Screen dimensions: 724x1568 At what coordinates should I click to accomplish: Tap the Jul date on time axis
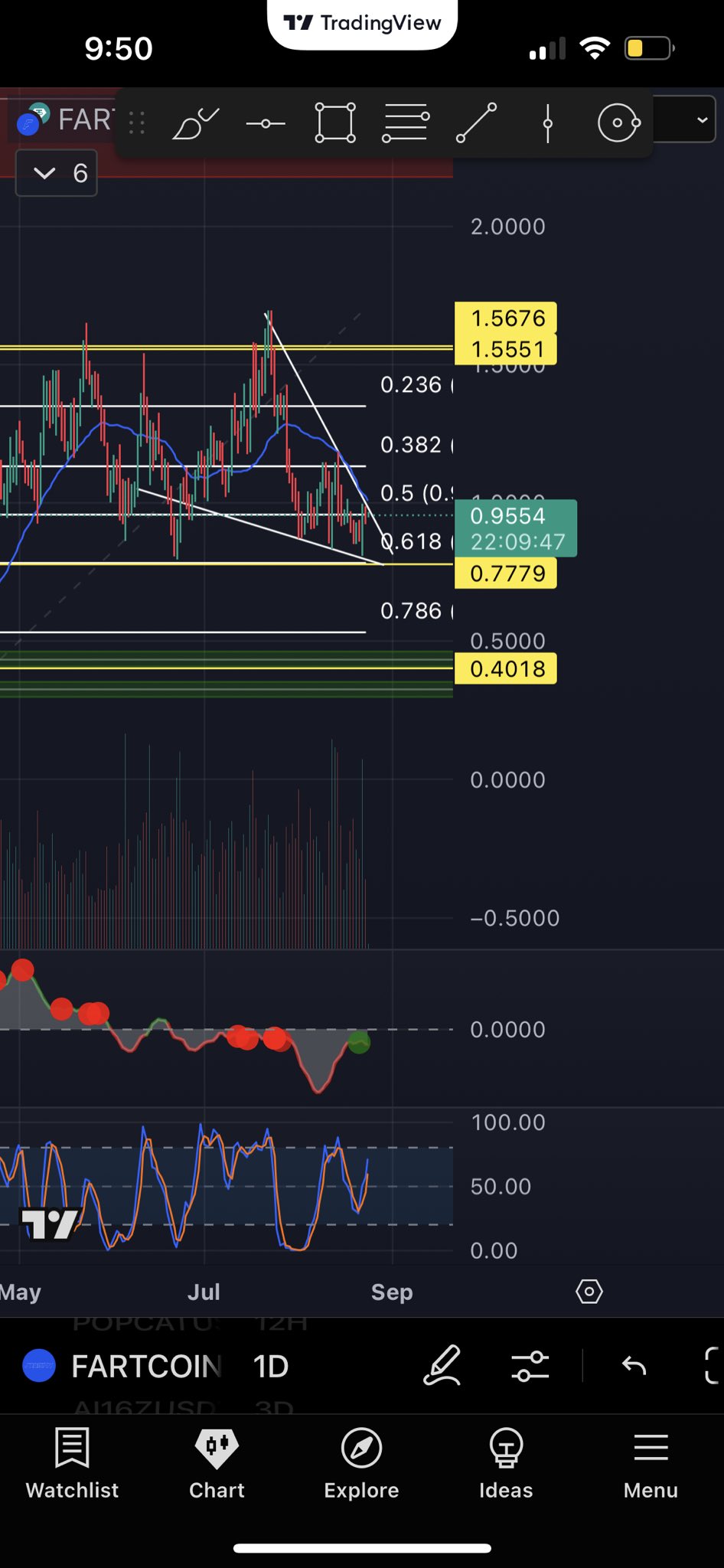[204, 1292]
